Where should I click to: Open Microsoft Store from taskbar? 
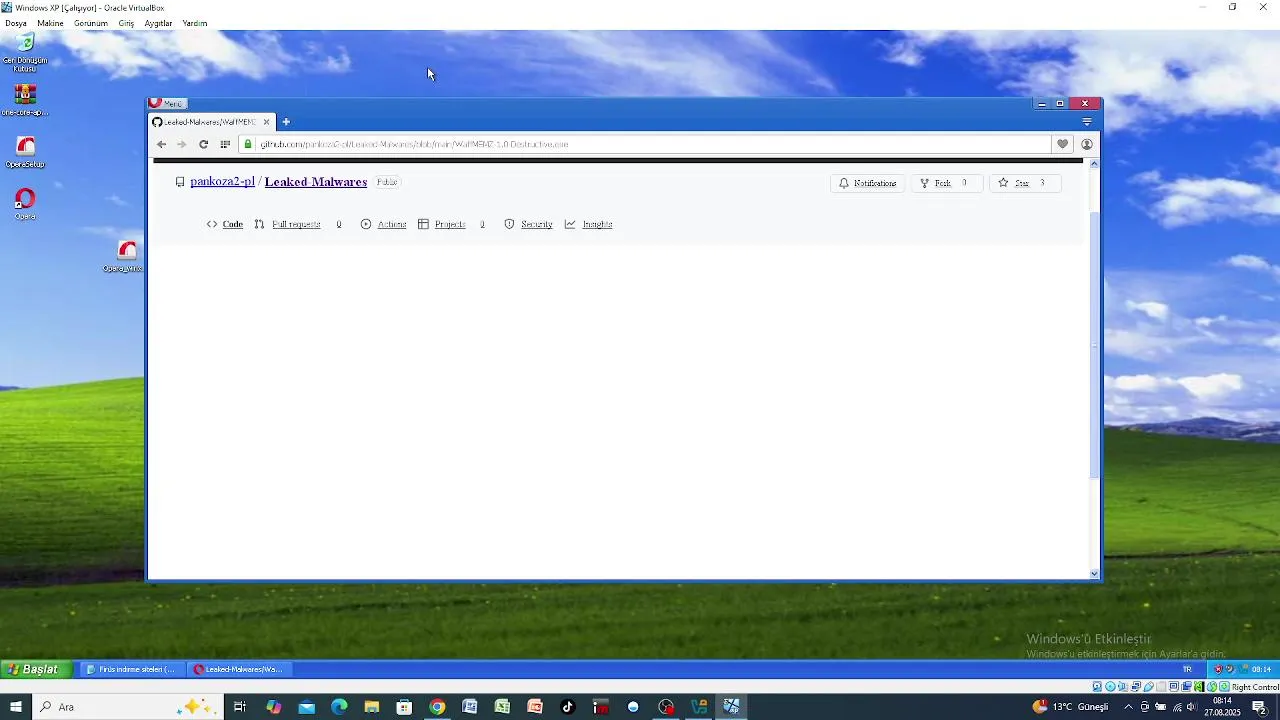(x=404, y=707)
